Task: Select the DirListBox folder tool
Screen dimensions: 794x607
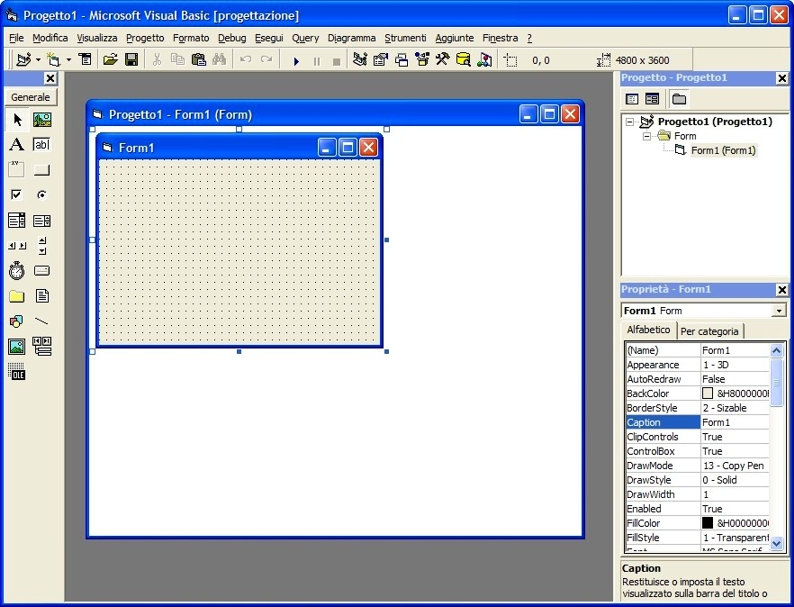Action: [x=17, y=296]
